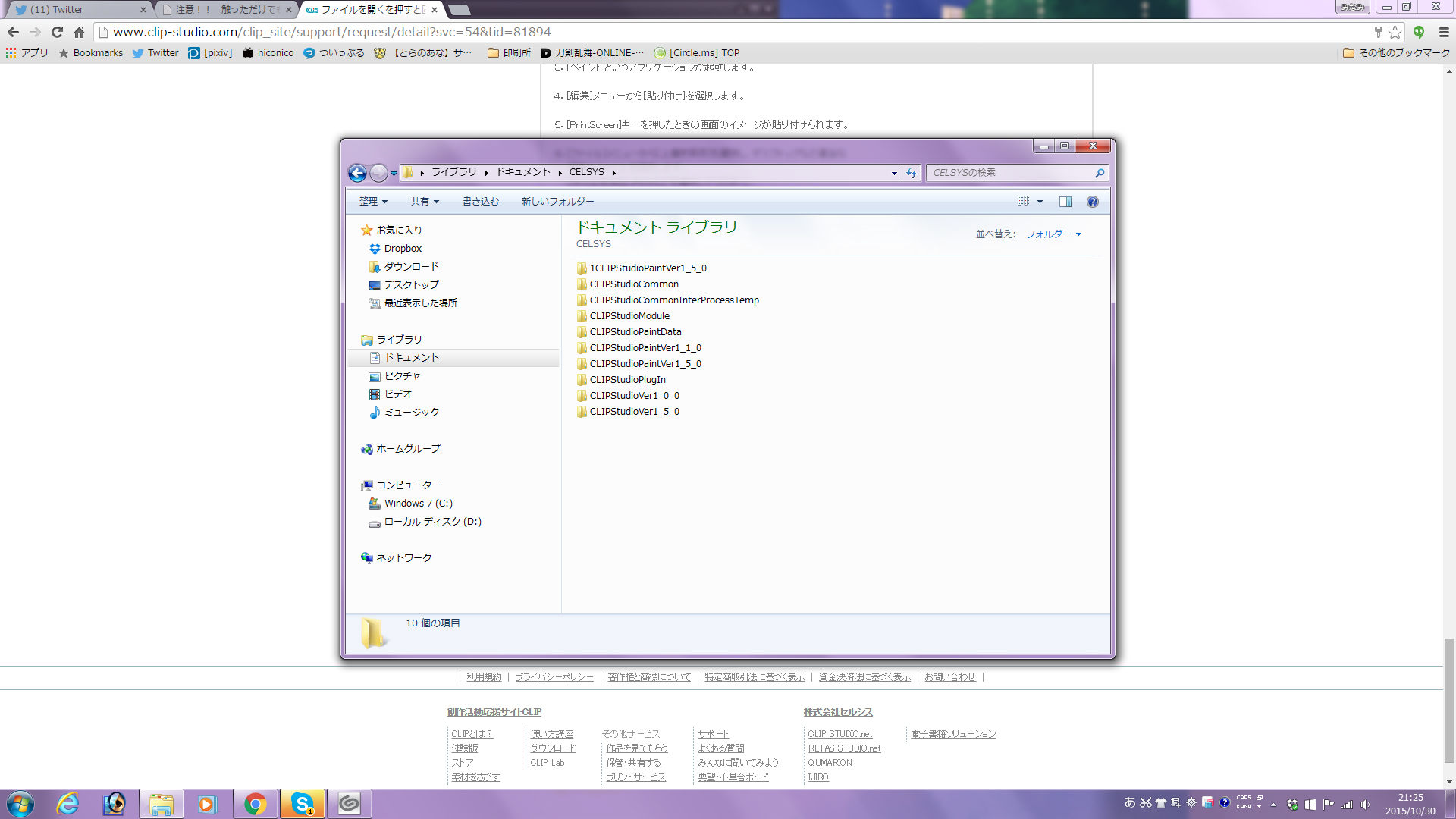Image resolution: width=1456 pixels, height=819 pixels.
Task: Click the volume speaker icon in system tray
Action: [1365, 805]
